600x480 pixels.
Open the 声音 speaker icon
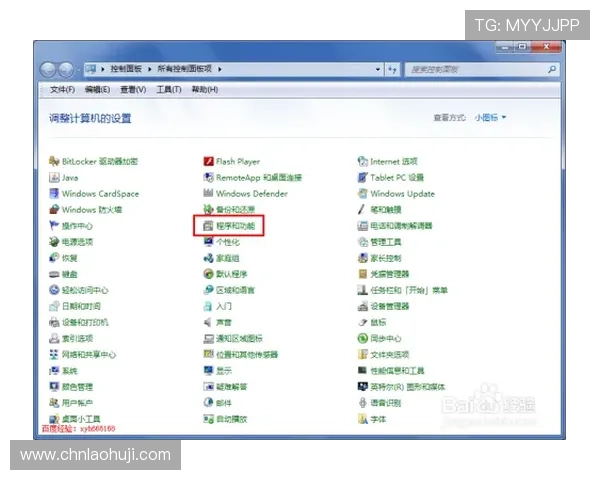[x=208, y=322]
